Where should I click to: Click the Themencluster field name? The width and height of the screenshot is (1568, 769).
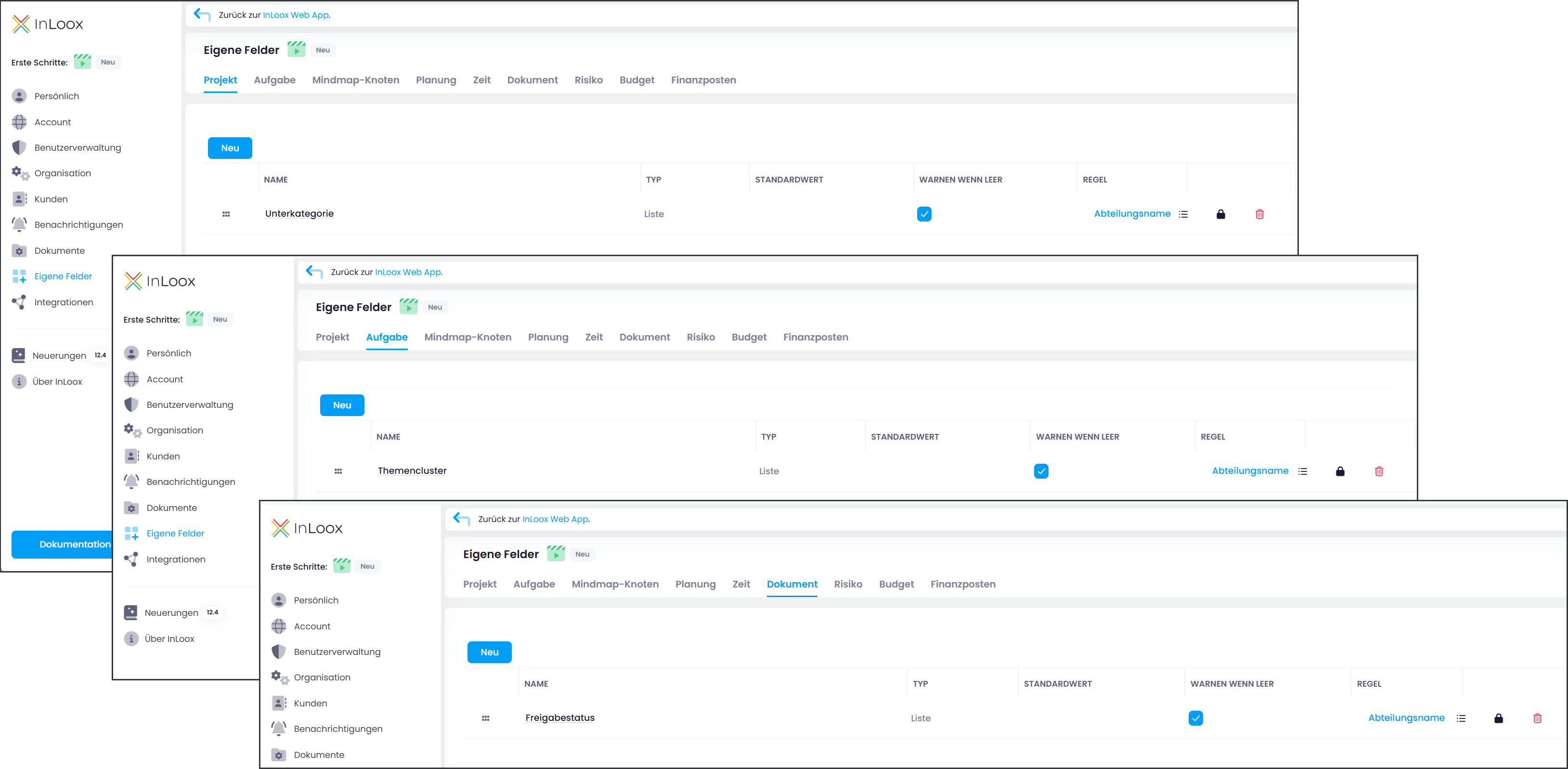pos(412,470)
